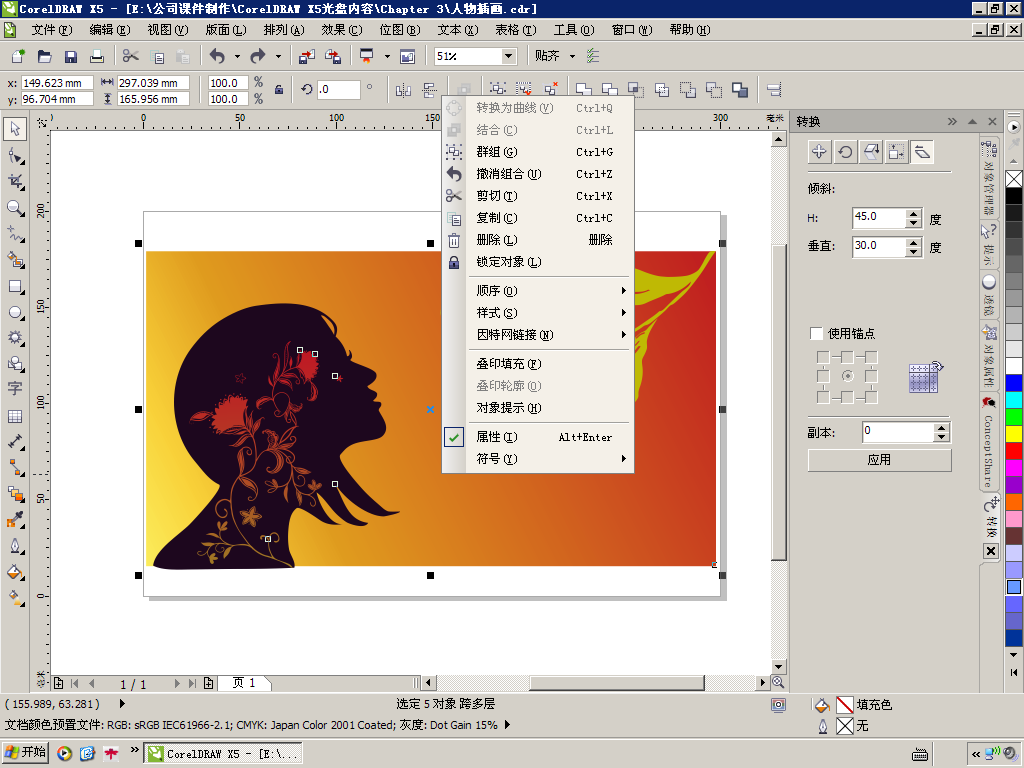Click the horizontal scrollbar thumb

tap(616, 683)
